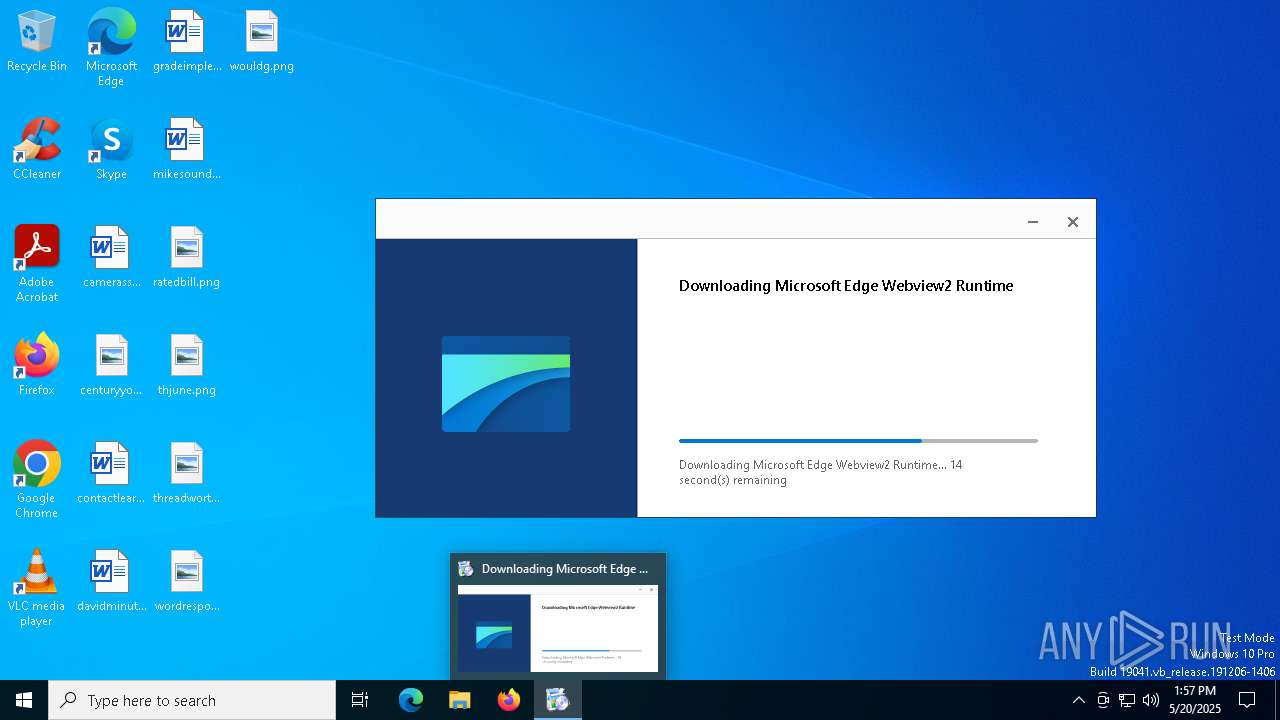Click the '14 second(s) remaining' status text
This screenshot has height=720, width=1280.
820,472
